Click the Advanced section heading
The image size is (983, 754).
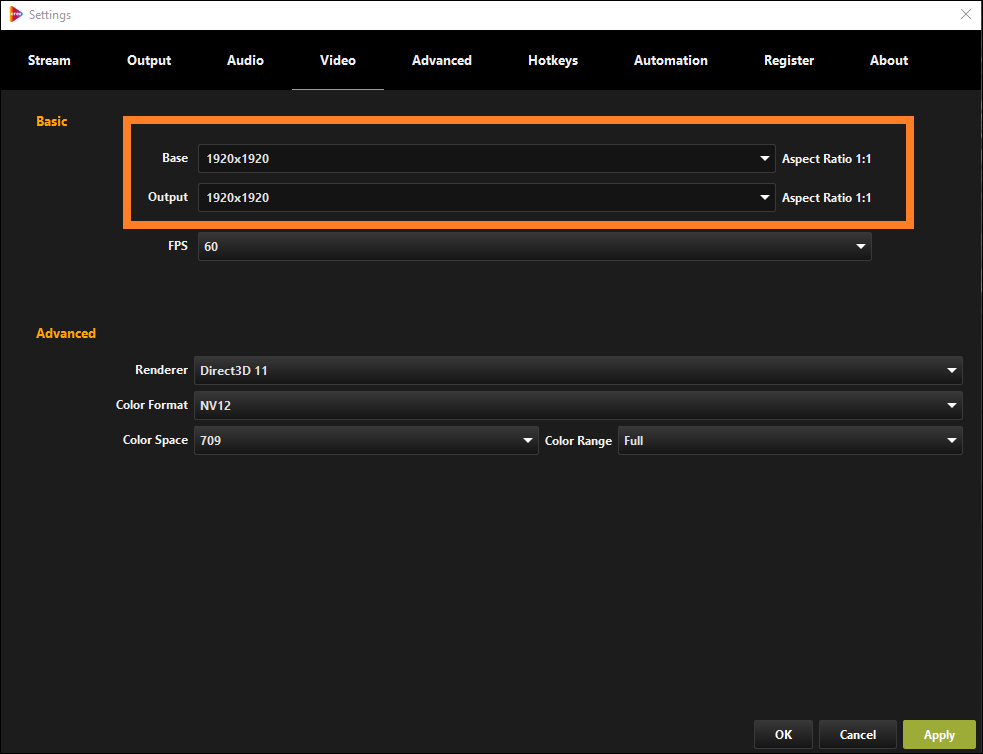(66, 333)
